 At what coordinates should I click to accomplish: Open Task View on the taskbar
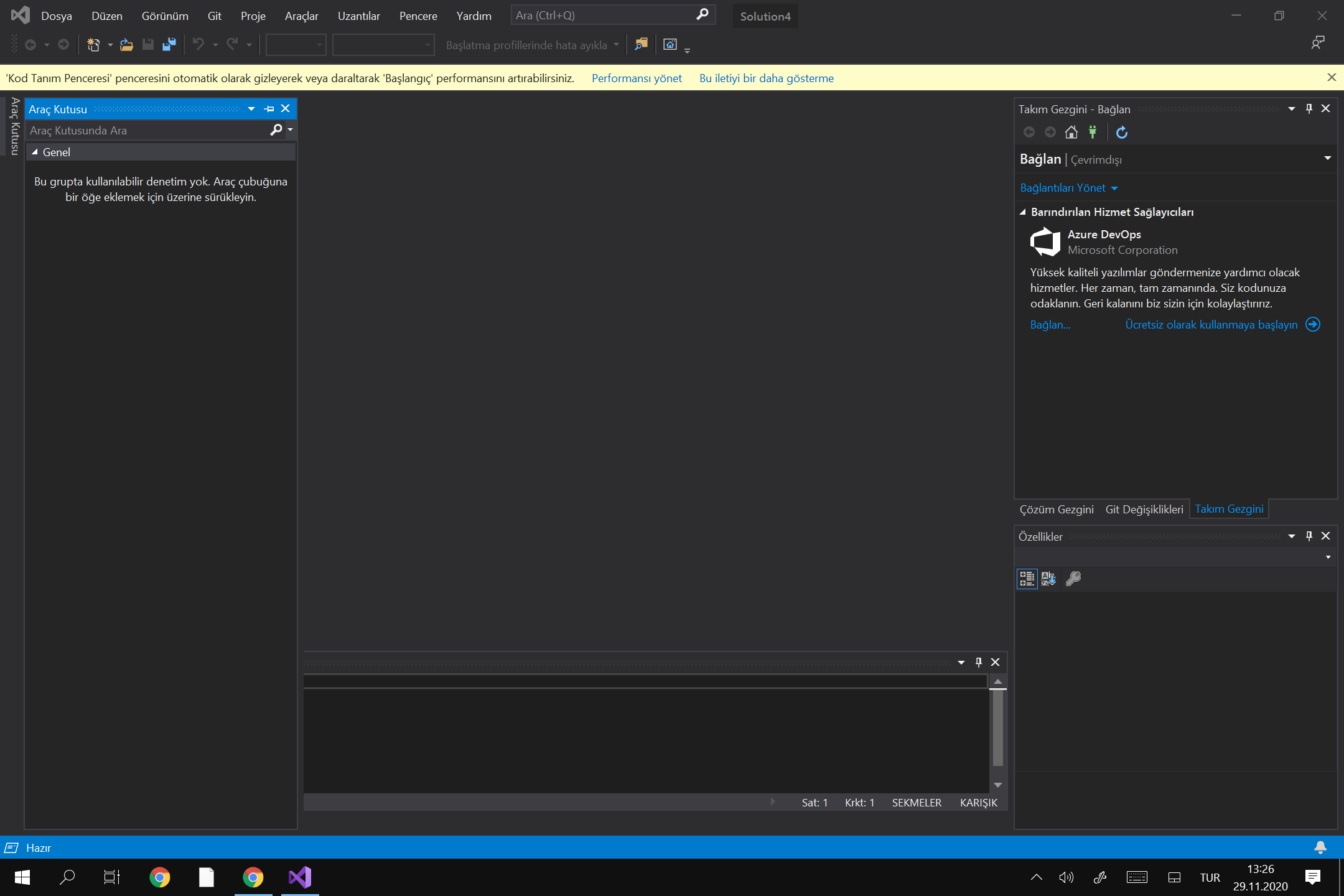click(x=112, y=877)
